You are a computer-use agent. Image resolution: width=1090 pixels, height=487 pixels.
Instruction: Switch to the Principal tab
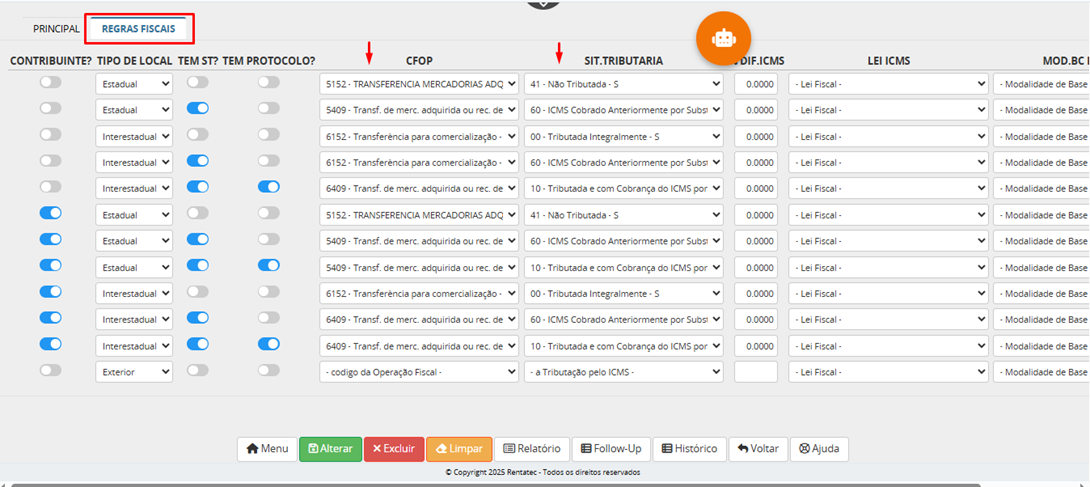[56, 29]
